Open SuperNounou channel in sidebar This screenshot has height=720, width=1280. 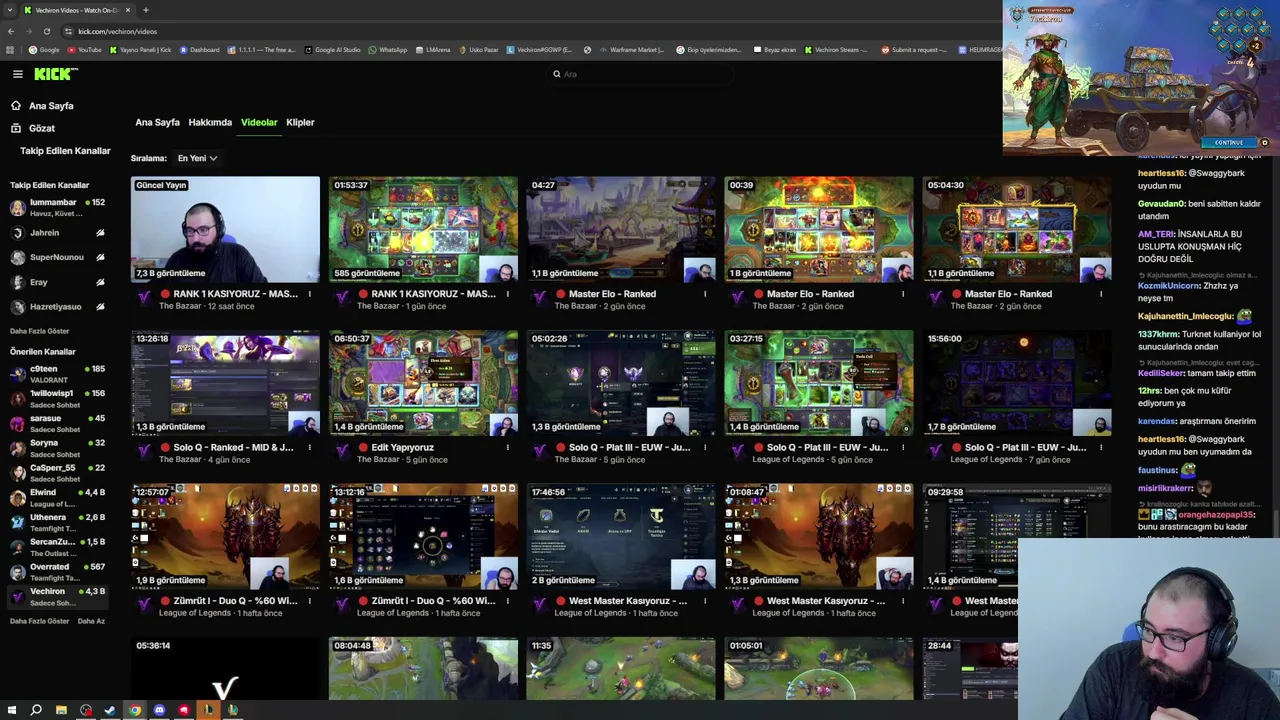(x=57, y=257)
